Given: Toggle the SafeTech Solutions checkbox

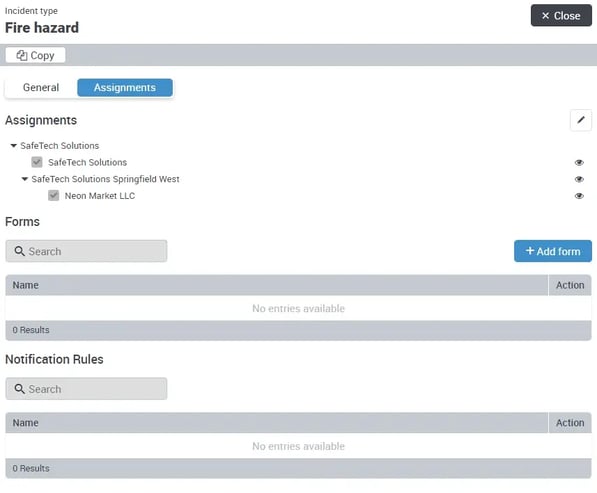Looking at the screenshot, I should [37, 162].
